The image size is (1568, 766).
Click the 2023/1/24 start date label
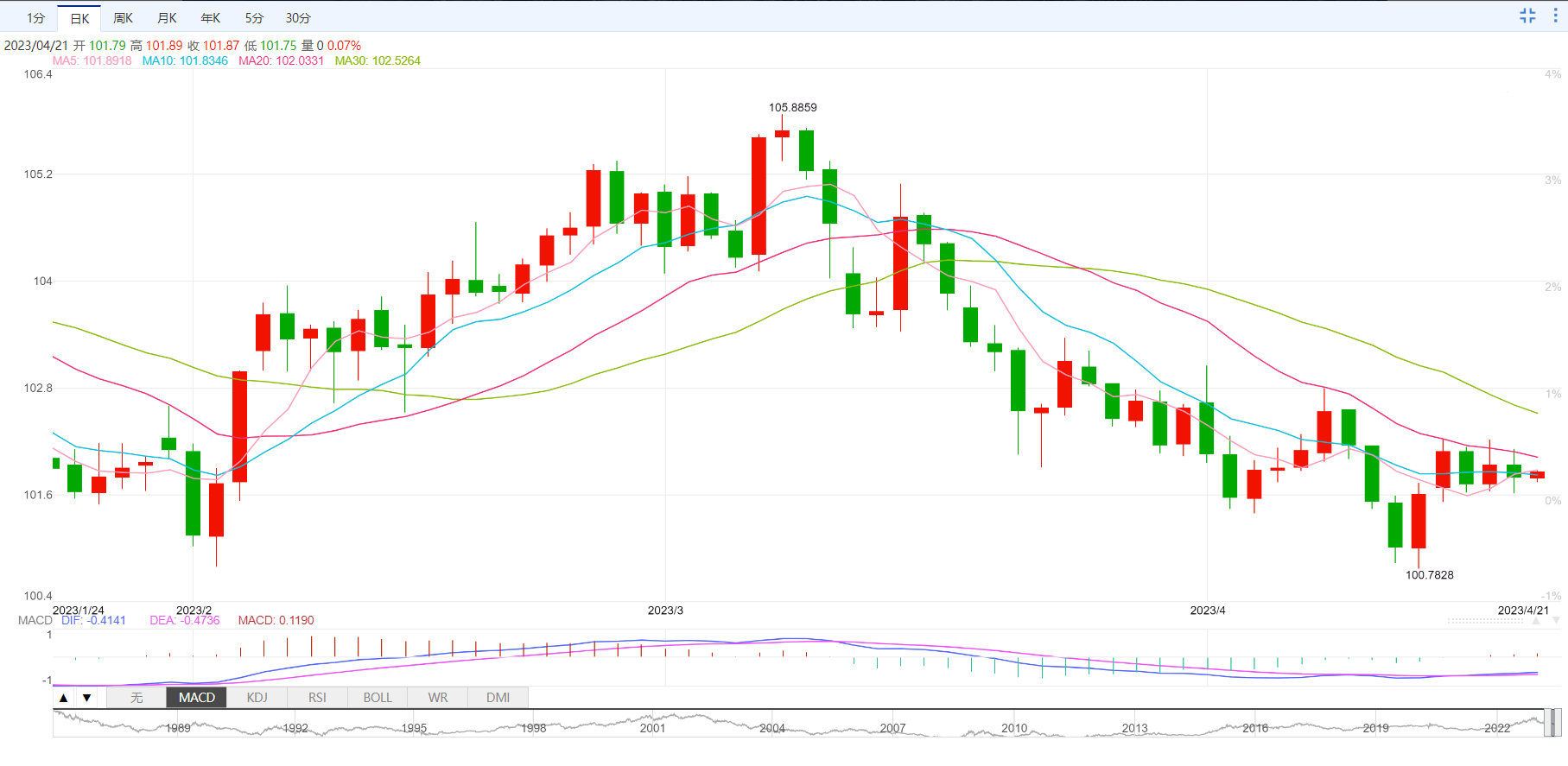(78, 611)
